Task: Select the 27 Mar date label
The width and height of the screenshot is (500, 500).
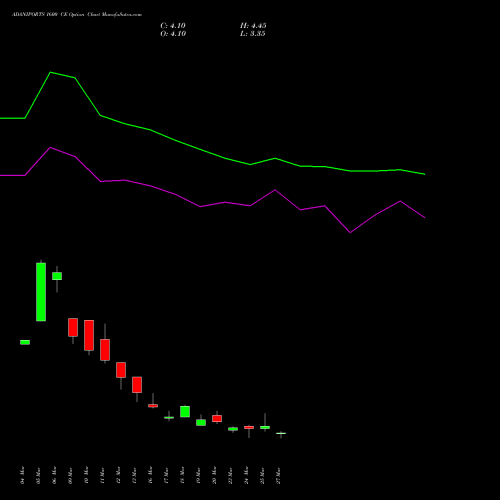Action: pos(278,475)
